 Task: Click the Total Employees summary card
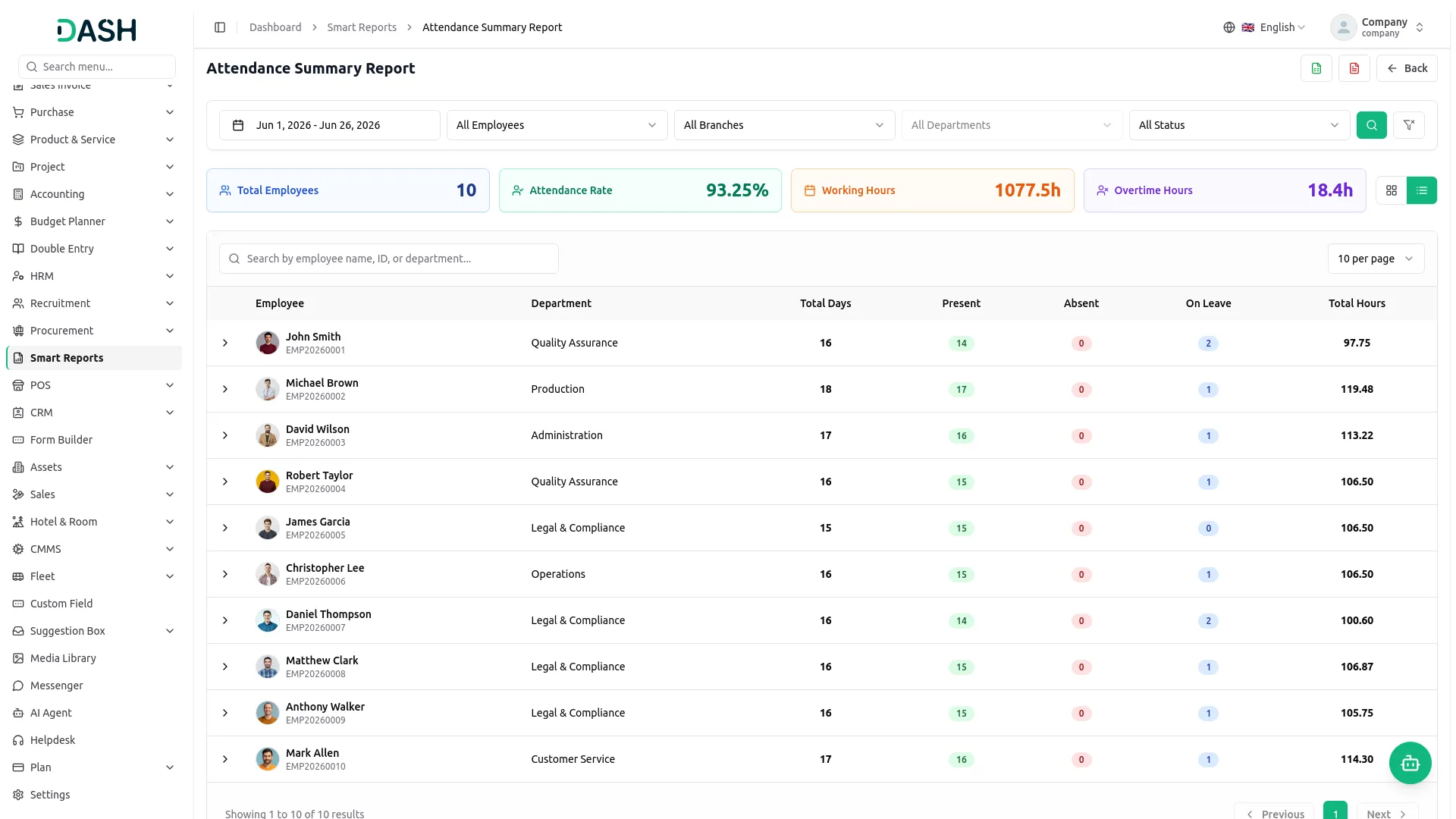348,190
